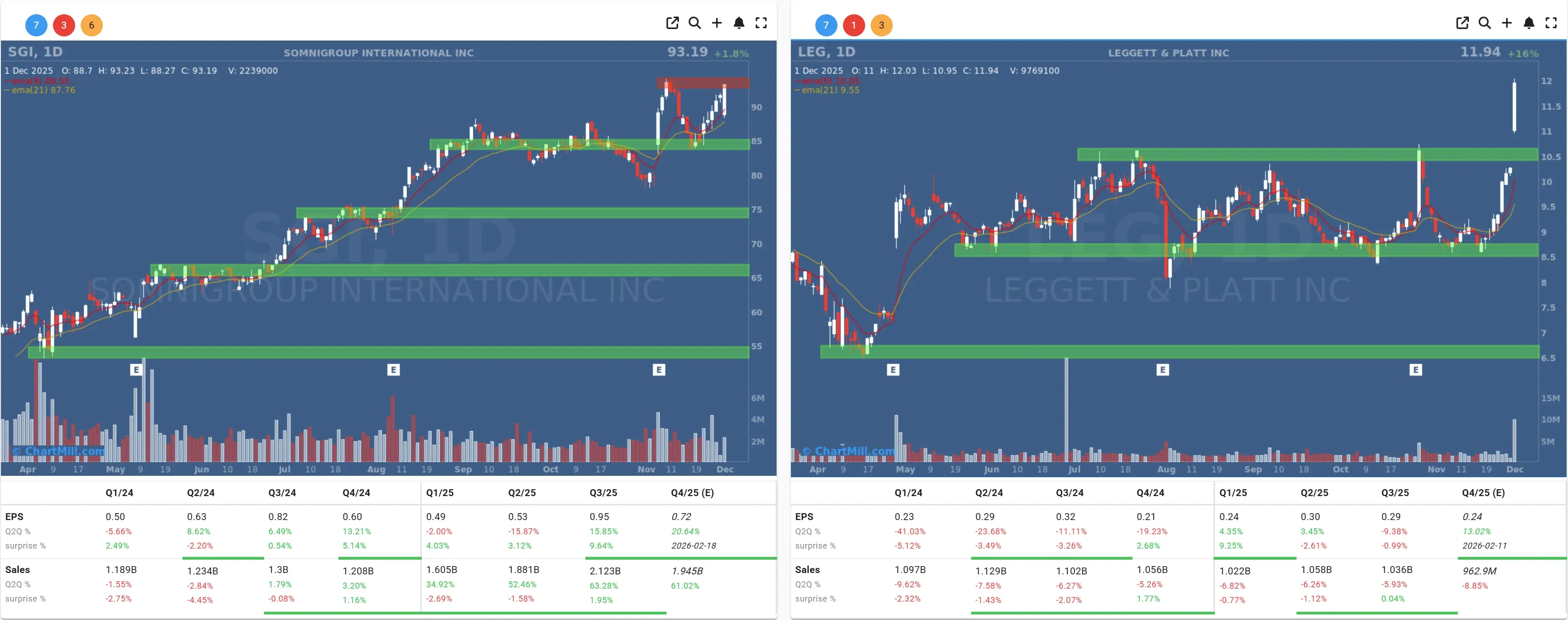
Task: Open LEG chart in a new window
Action: click(x=1462, y=23)
